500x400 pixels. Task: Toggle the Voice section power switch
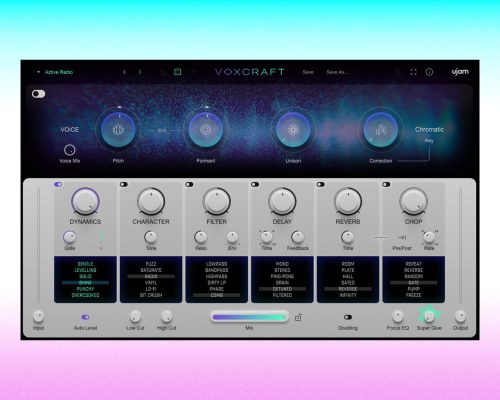pyautogui.click(x=39, y=94)
